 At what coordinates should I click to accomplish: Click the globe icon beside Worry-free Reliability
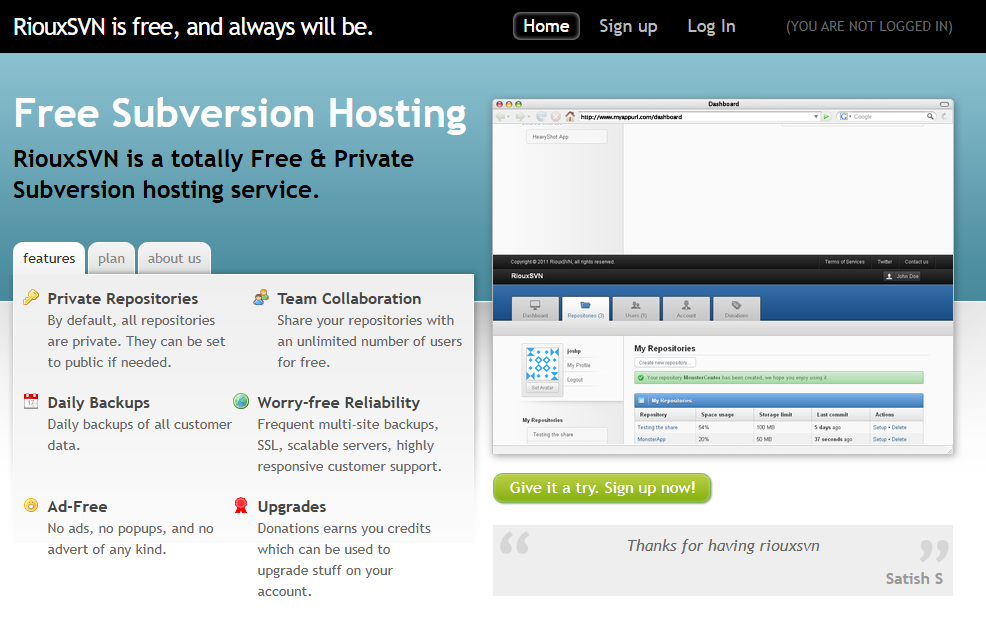241,401
